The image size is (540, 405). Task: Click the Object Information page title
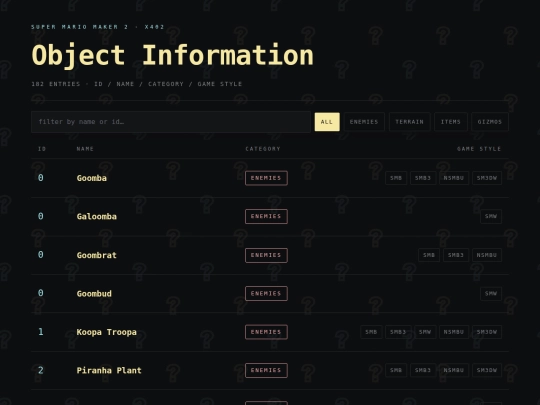pos(173,55)
